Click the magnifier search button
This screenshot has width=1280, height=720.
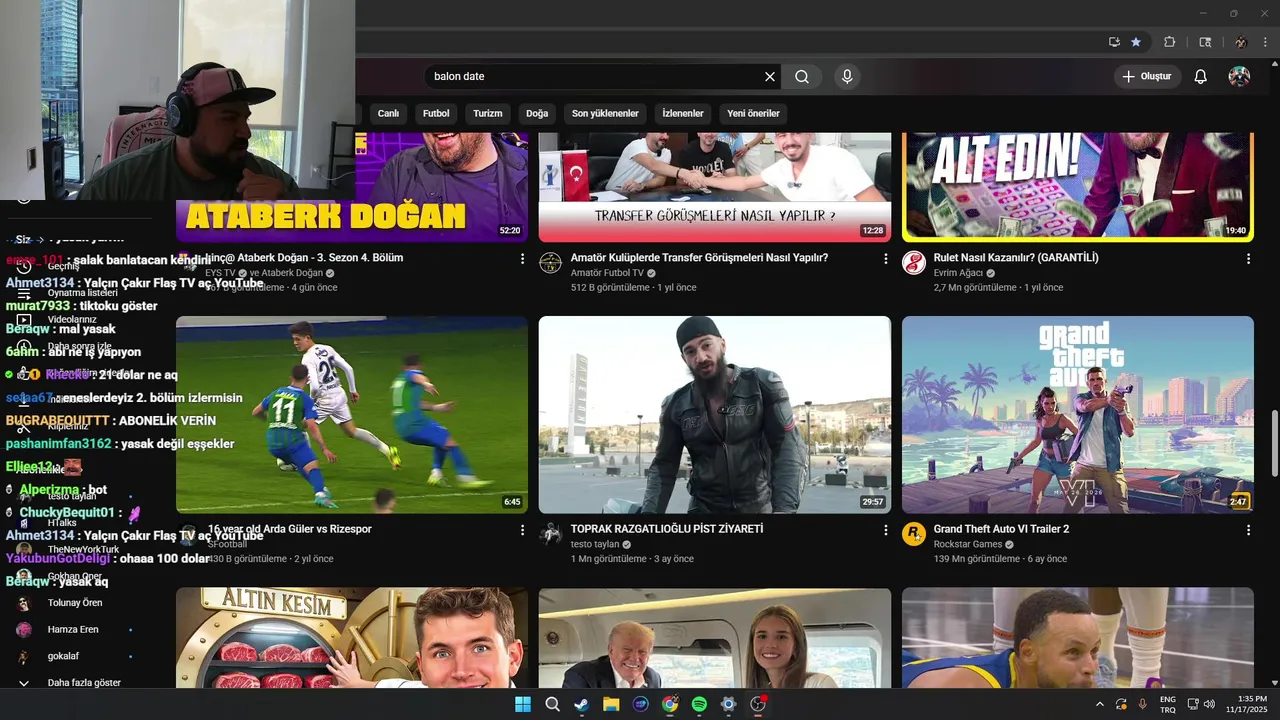(802, 76)
